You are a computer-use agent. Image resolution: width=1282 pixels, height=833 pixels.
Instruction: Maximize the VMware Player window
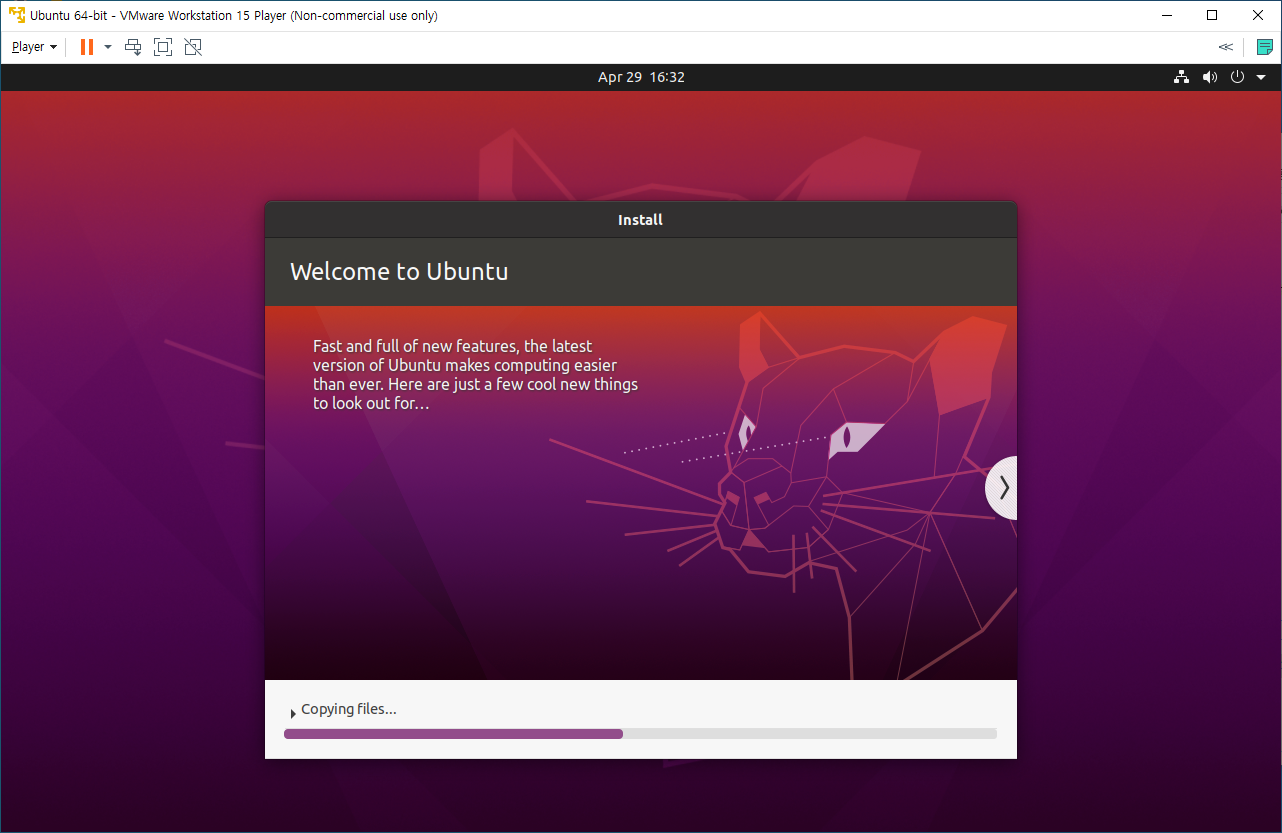(x=1212, y=15)
